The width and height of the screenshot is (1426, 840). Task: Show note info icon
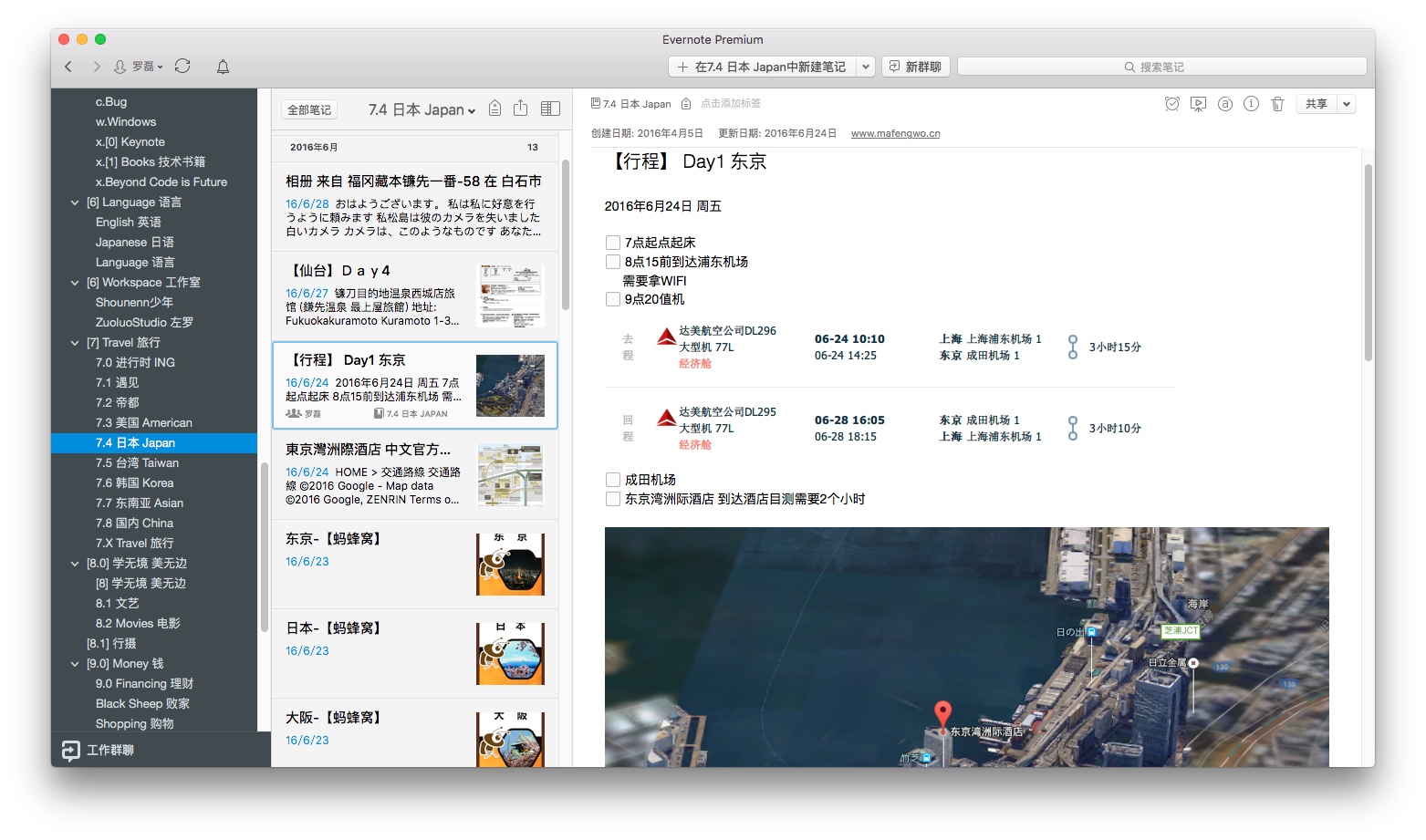coord(1252,104)
